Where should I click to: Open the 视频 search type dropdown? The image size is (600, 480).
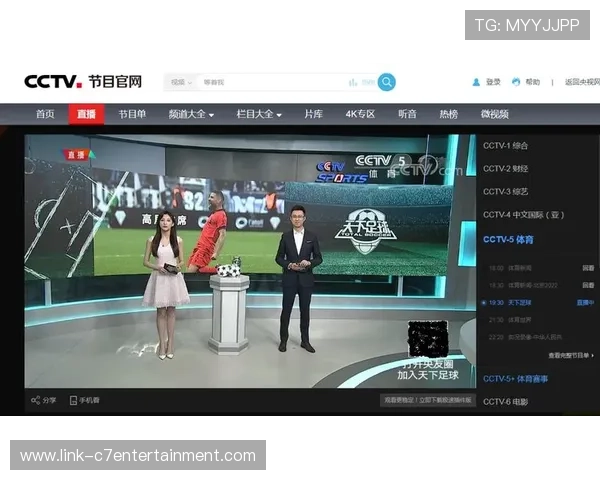coord(181,82)
